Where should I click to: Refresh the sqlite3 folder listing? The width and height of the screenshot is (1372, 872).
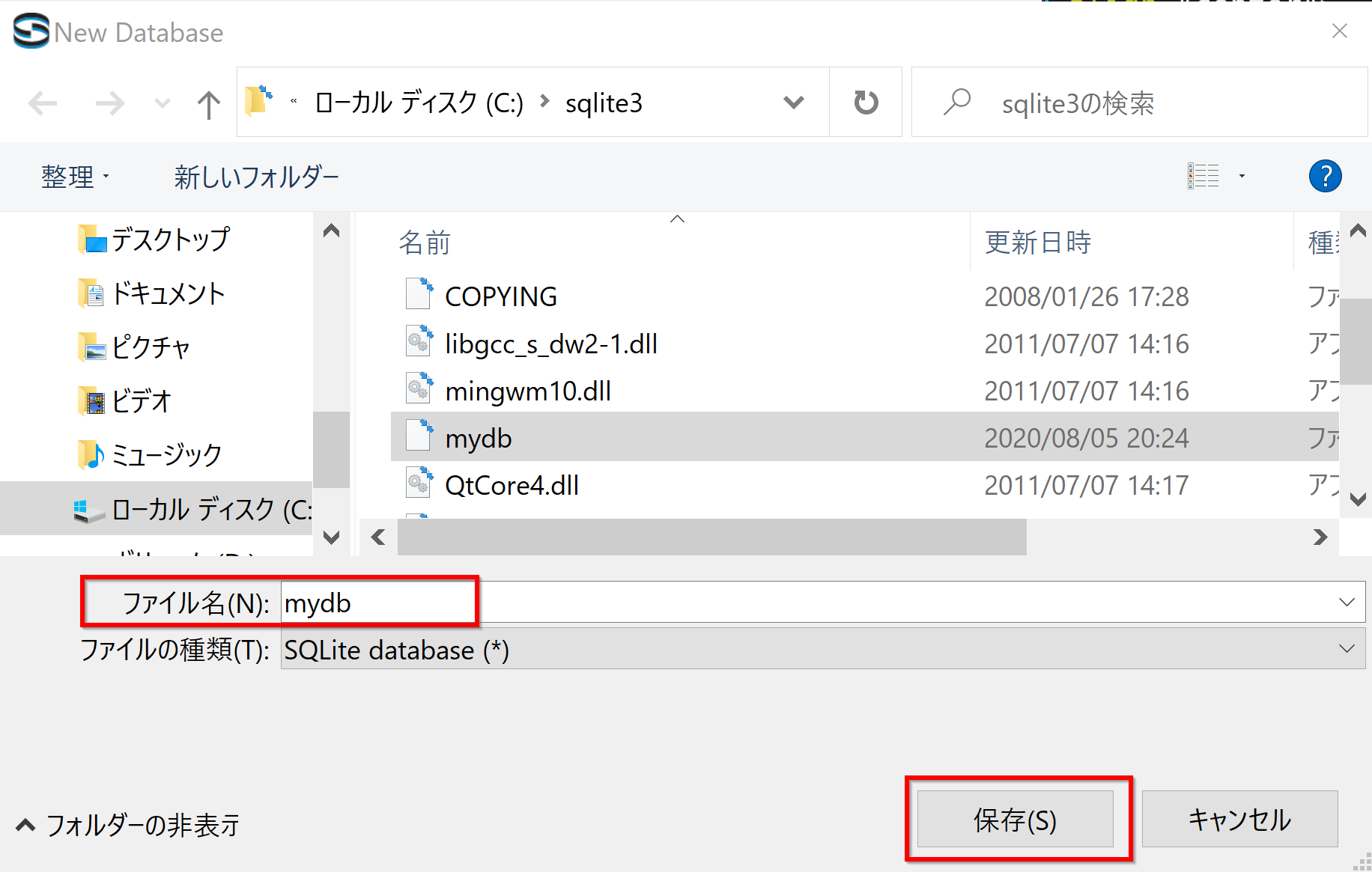pos(866,103)
